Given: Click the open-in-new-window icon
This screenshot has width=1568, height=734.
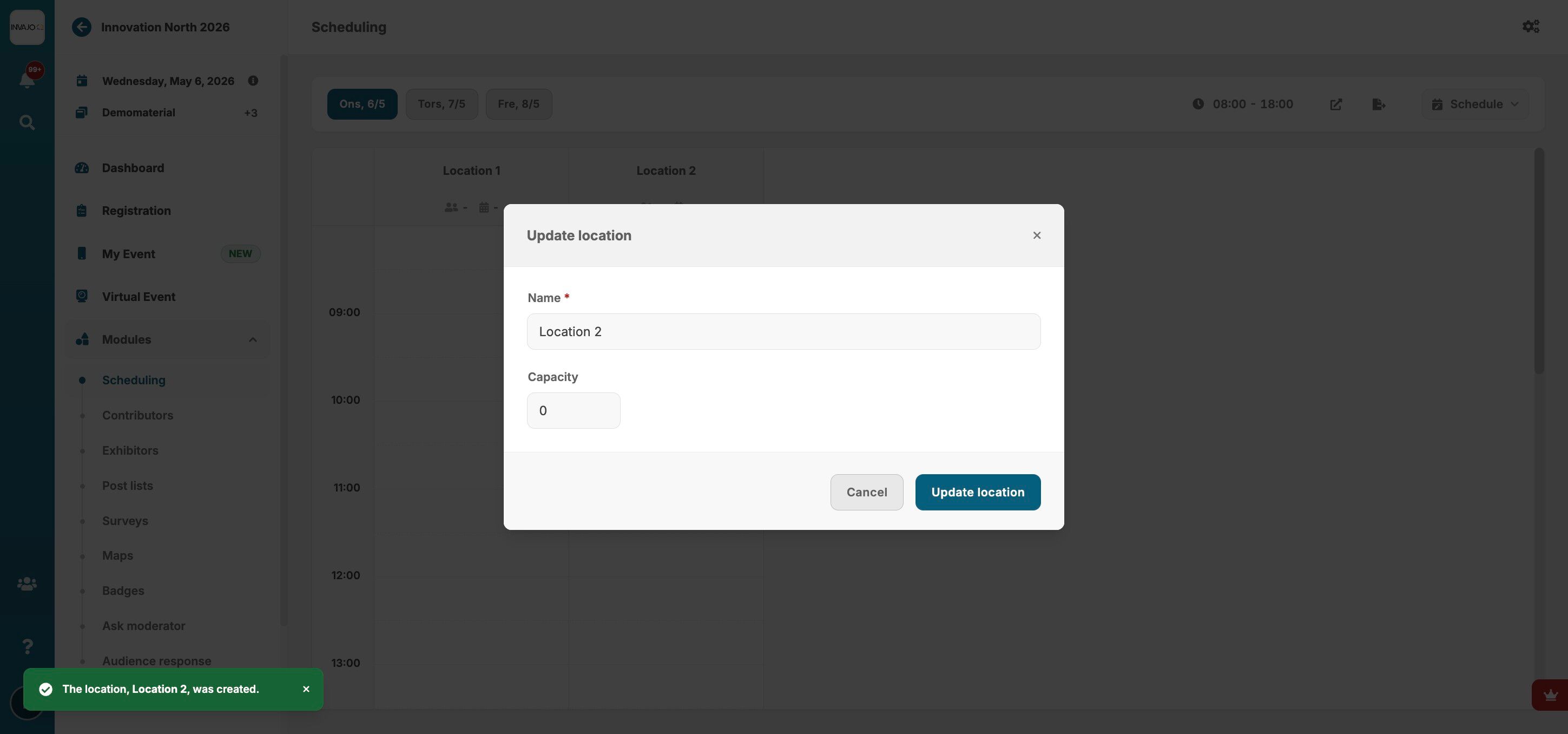Looking at the screenshot, I should coord(1335,104).
